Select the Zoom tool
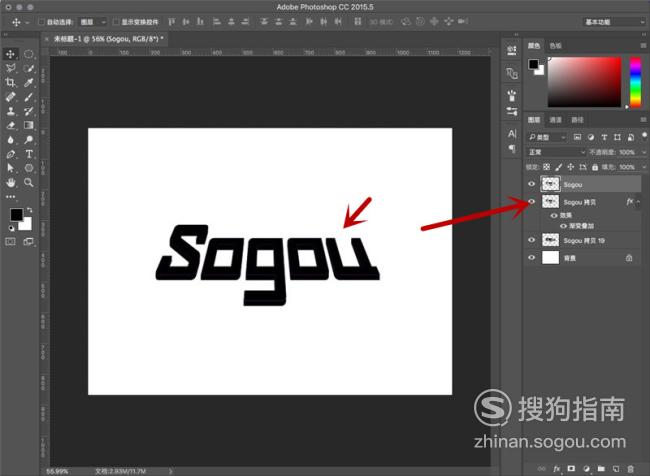This screenshot has height=476, width=650. tap(28, 182)
